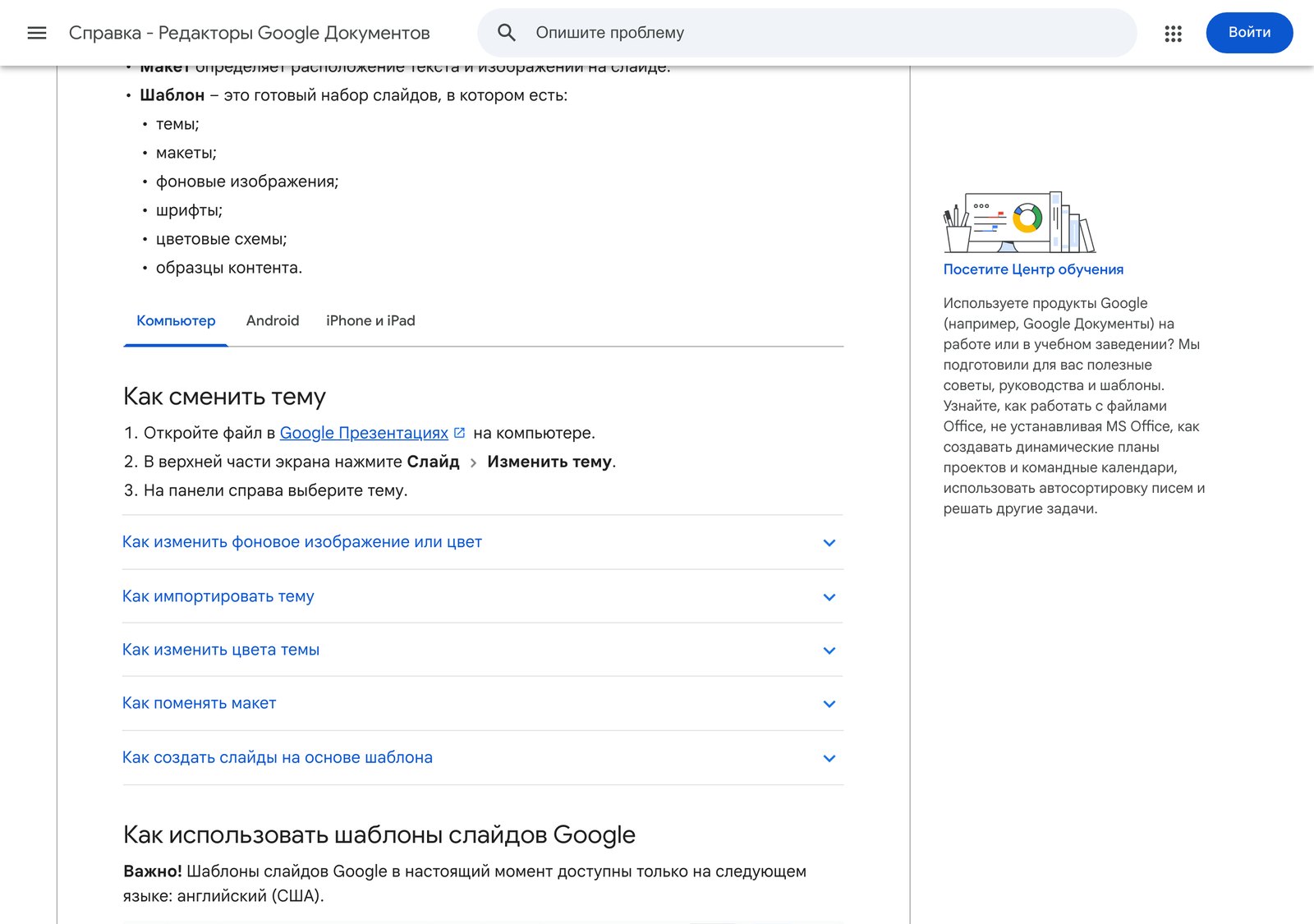The width and height of the screenshot is (1314, 924).
Task: Click the external link icon after Google Презентациях
Action: coord(460,433)
